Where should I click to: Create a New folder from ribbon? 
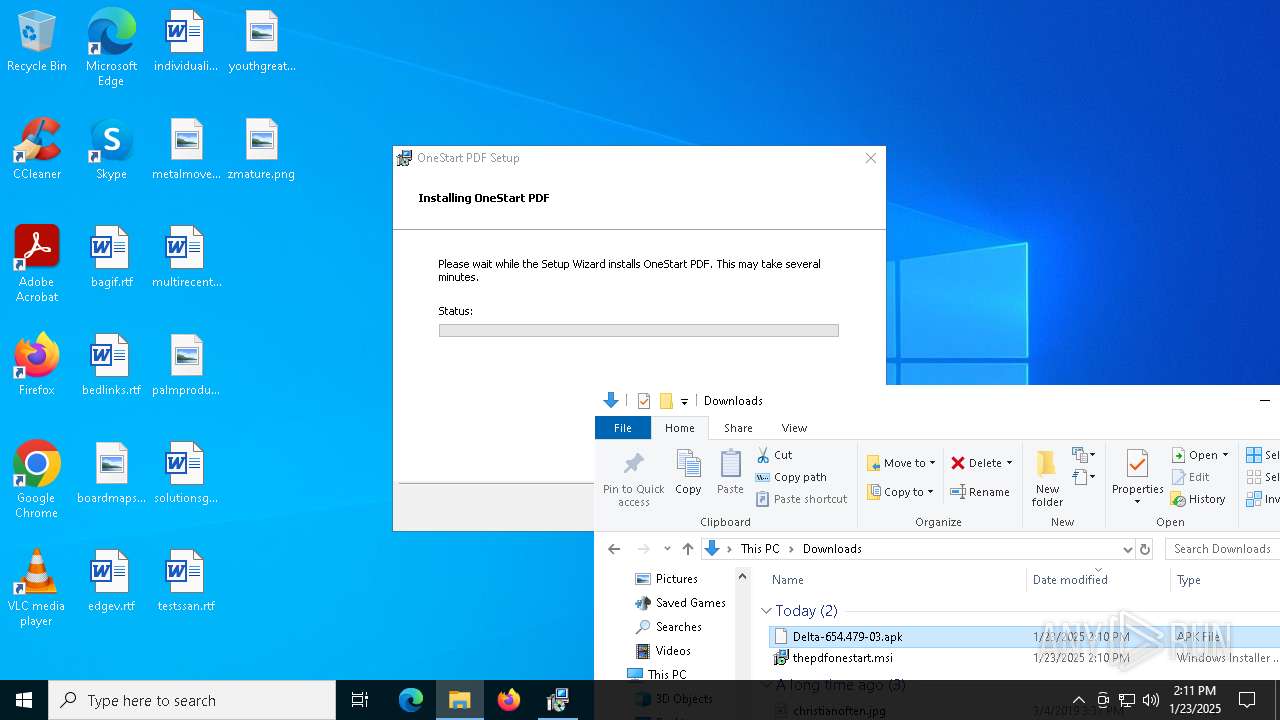1047,478
